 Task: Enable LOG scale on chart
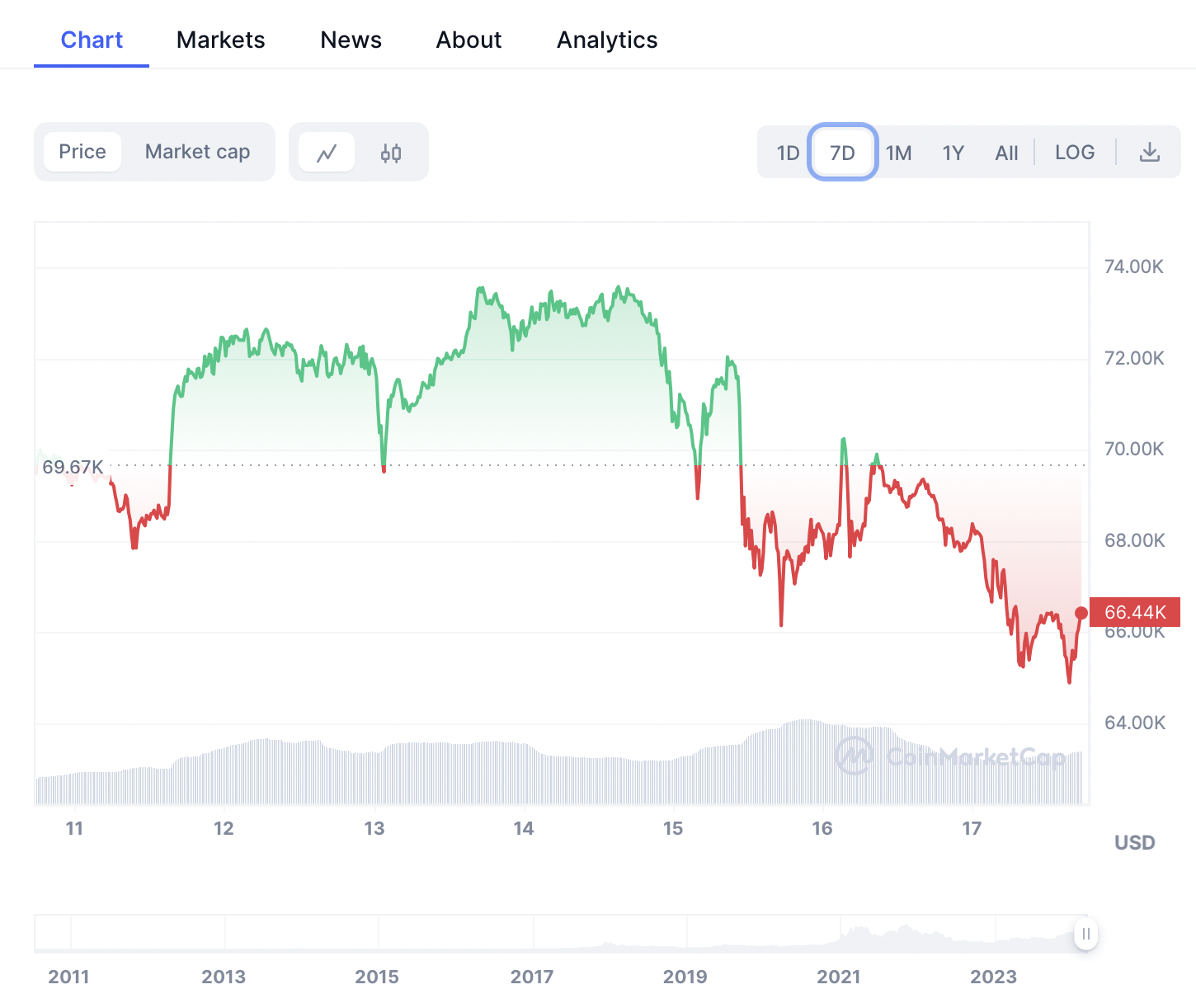coord(1075,153)
